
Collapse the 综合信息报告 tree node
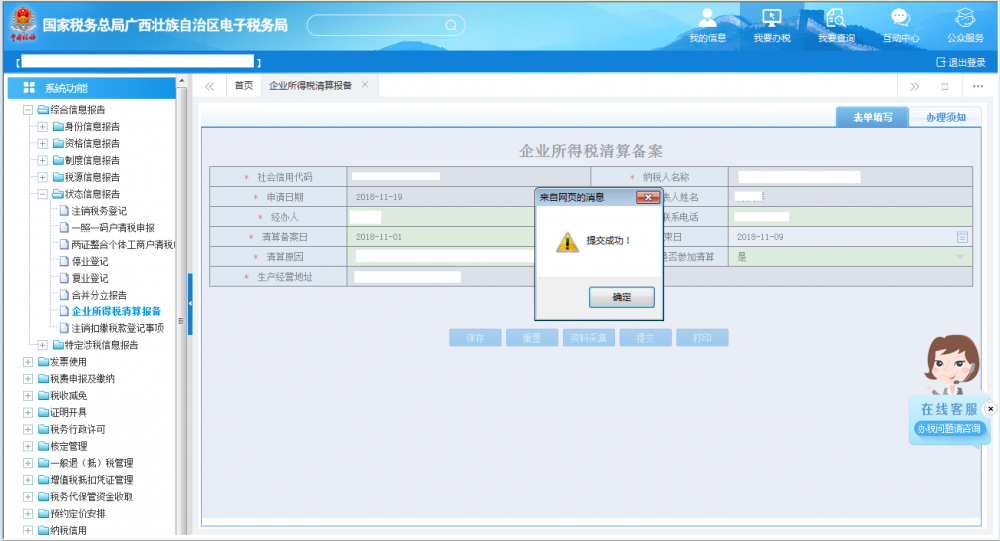click(28, 110)
